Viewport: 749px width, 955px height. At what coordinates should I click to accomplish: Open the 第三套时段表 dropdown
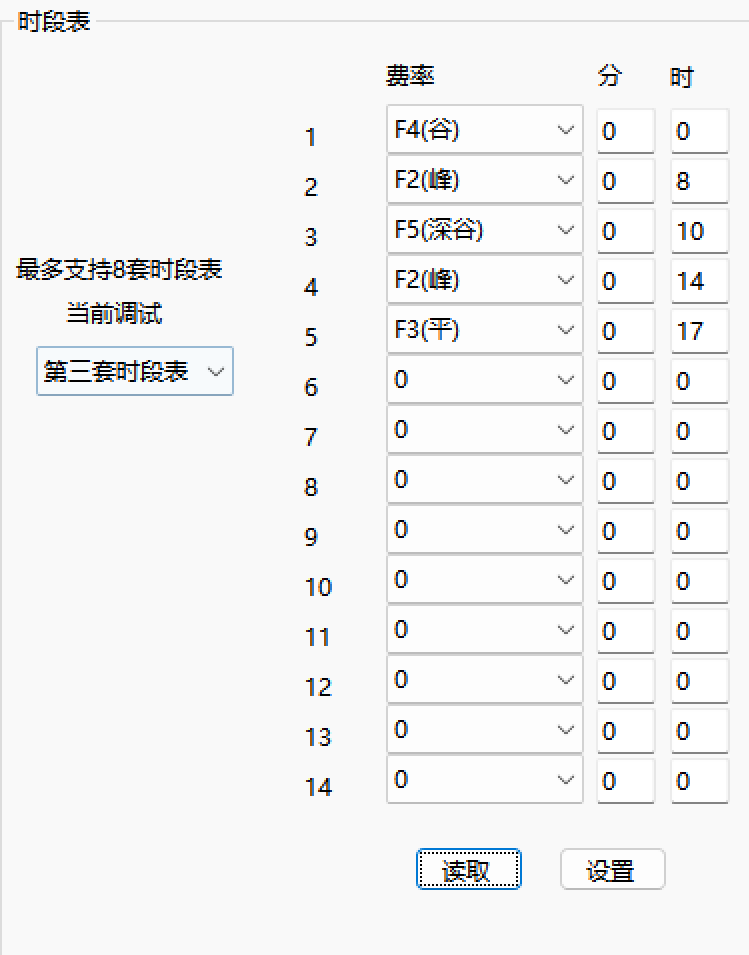(134, 371)
